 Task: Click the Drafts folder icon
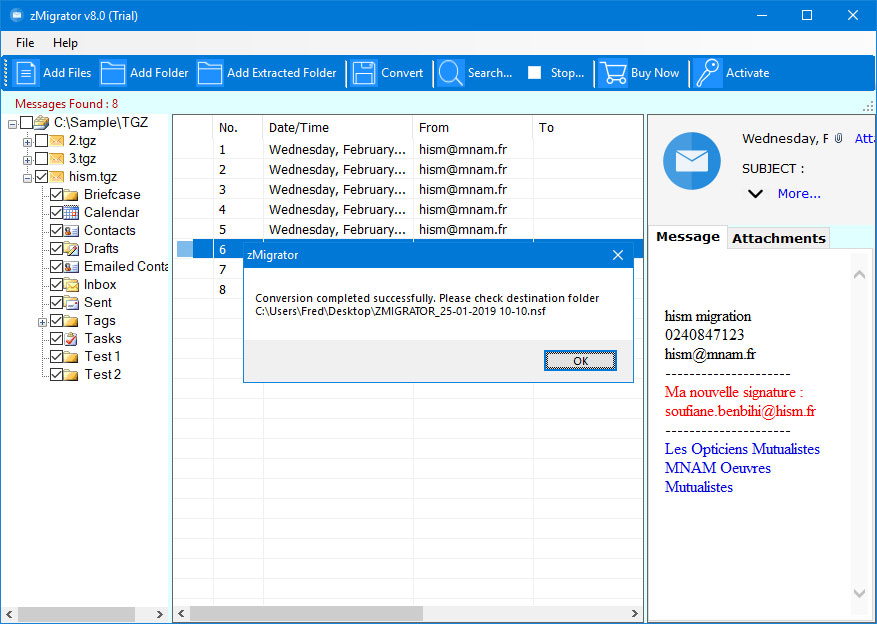coord(71,248)
